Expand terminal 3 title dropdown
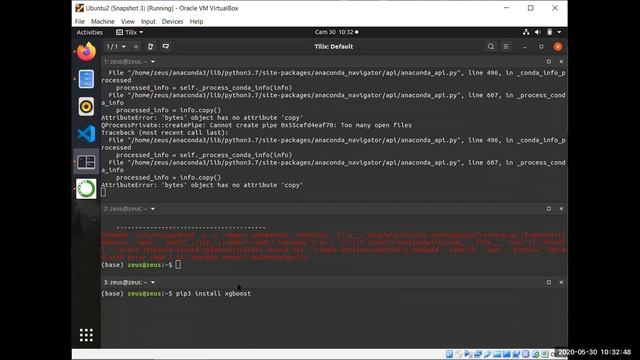 point(153,282)
